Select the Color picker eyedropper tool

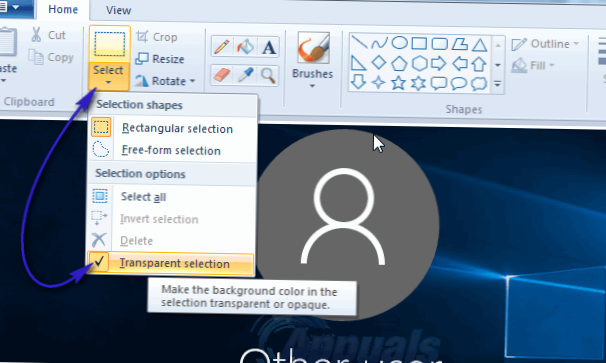[x=245, y=75]
